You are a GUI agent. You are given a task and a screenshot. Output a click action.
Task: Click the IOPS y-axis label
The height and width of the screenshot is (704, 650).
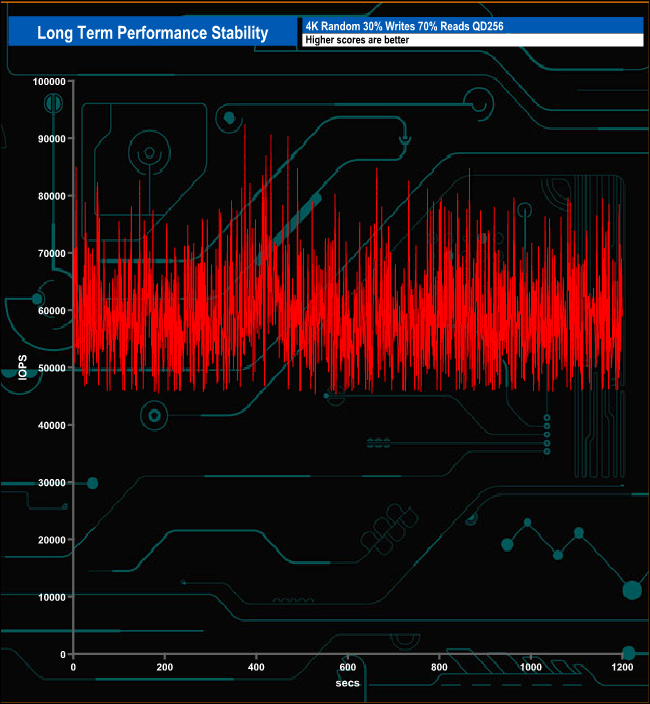(22, 368)
